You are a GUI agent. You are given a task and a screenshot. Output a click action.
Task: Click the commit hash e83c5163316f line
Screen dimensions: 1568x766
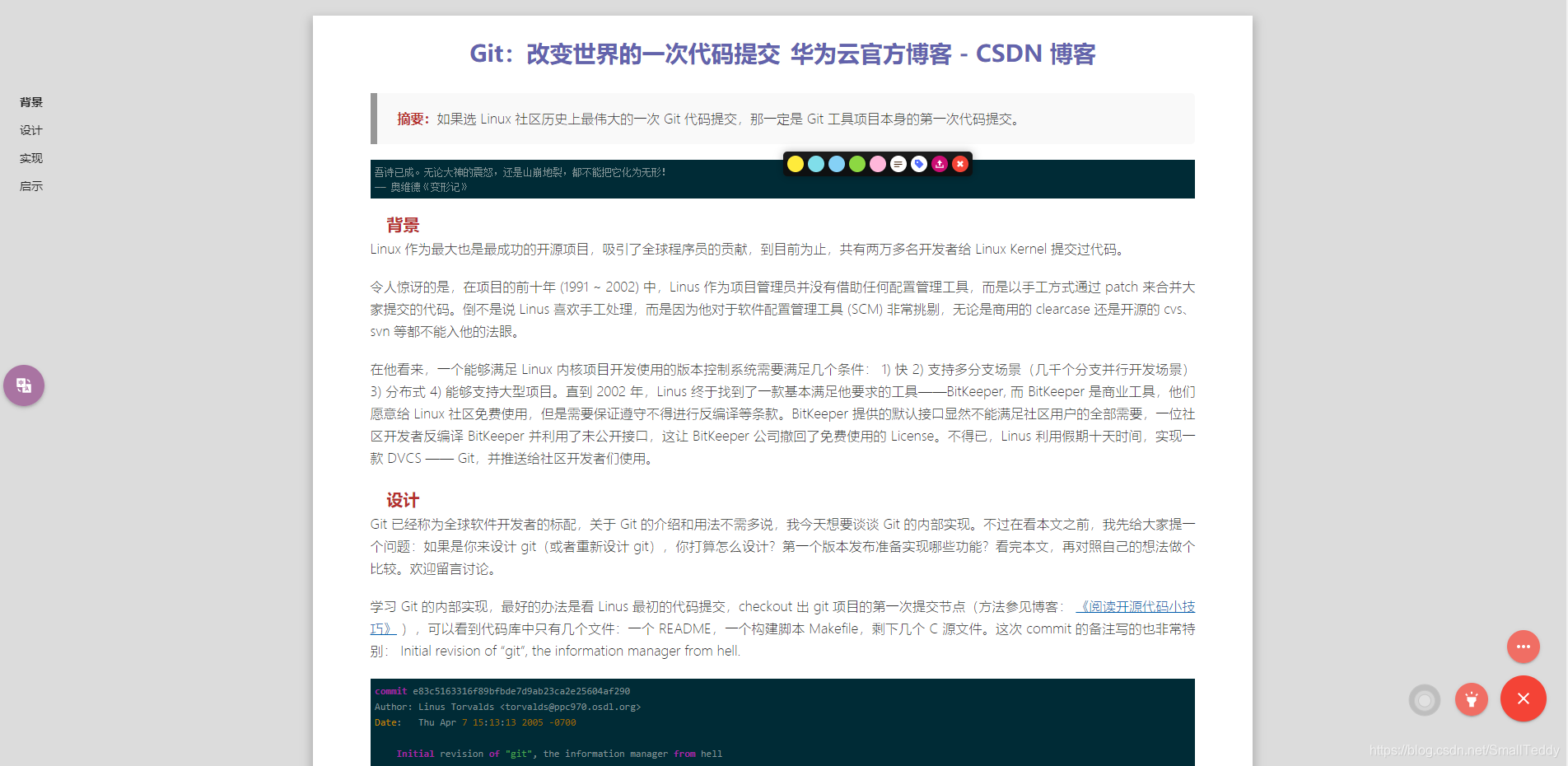point(502,691)
